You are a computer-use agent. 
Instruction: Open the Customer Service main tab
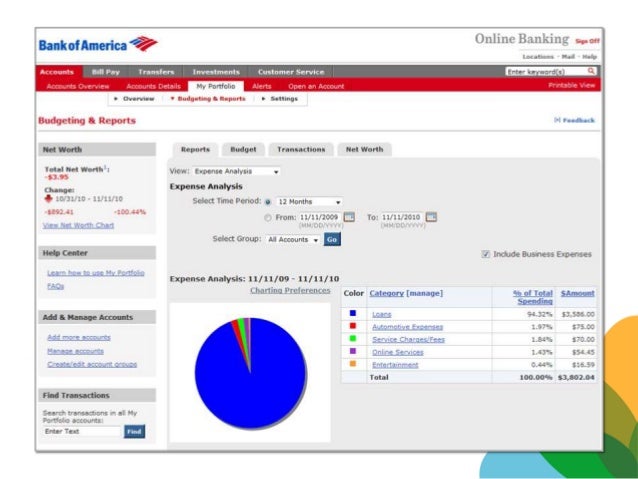[291, 72]
